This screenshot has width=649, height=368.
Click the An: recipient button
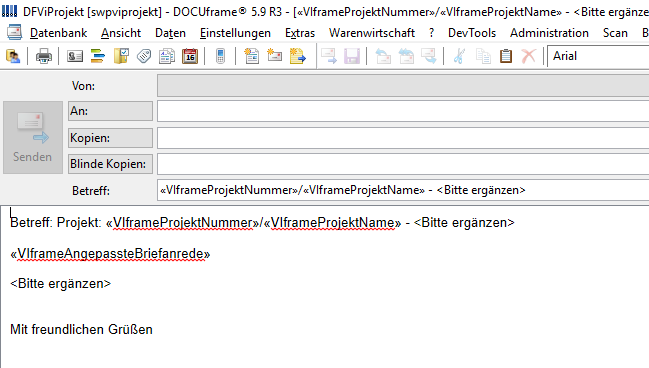(110, 111)
